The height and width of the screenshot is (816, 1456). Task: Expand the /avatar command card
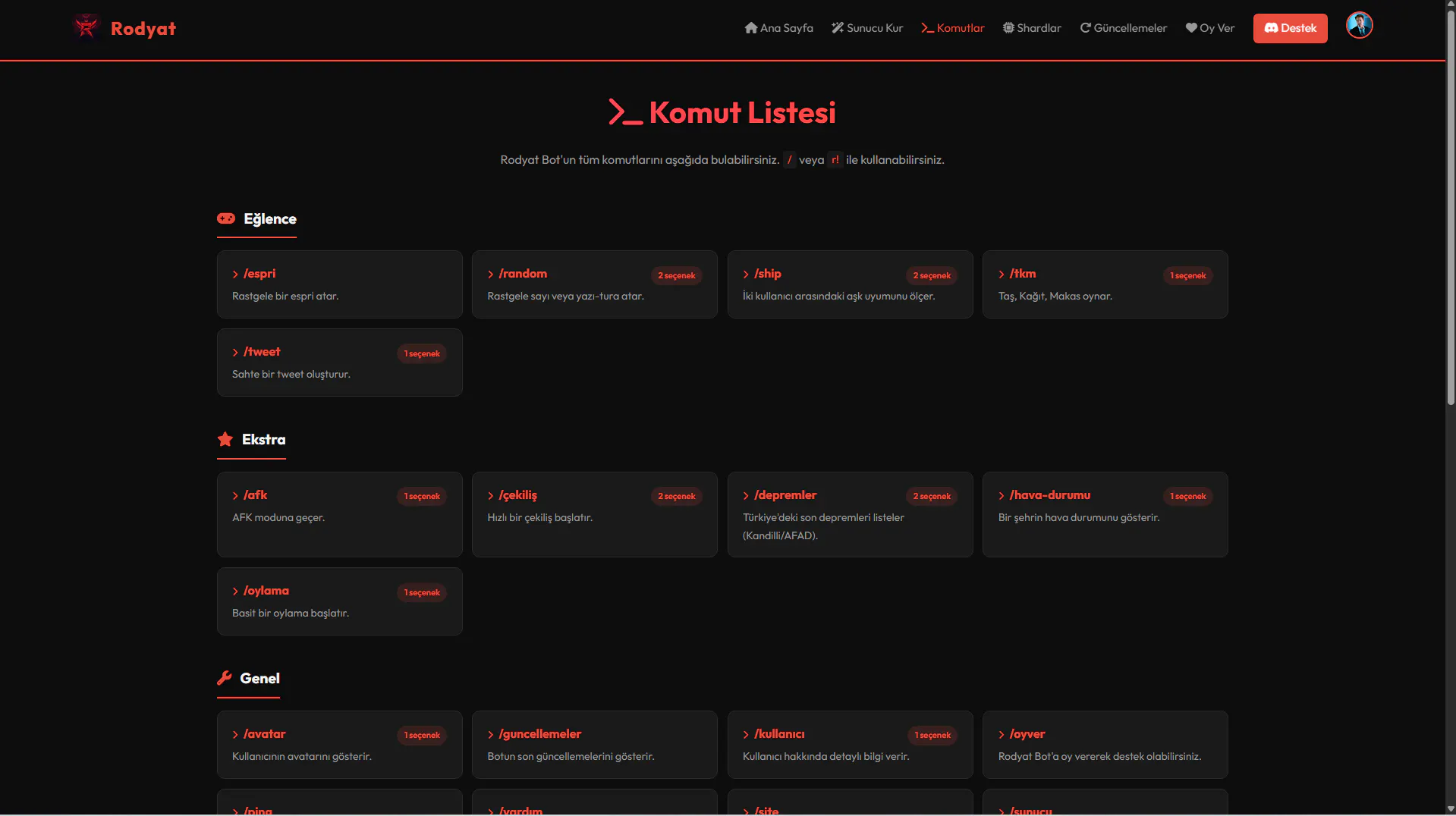(x=339, y=745)
